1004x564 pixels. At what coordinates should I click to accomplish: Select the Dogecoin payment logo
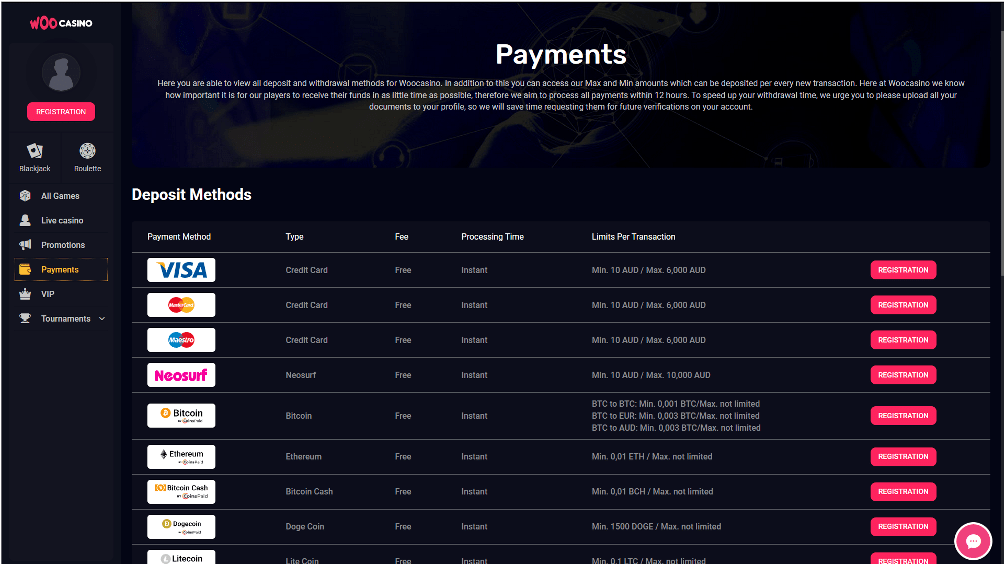pyautogui.click(x=181, y=527)
